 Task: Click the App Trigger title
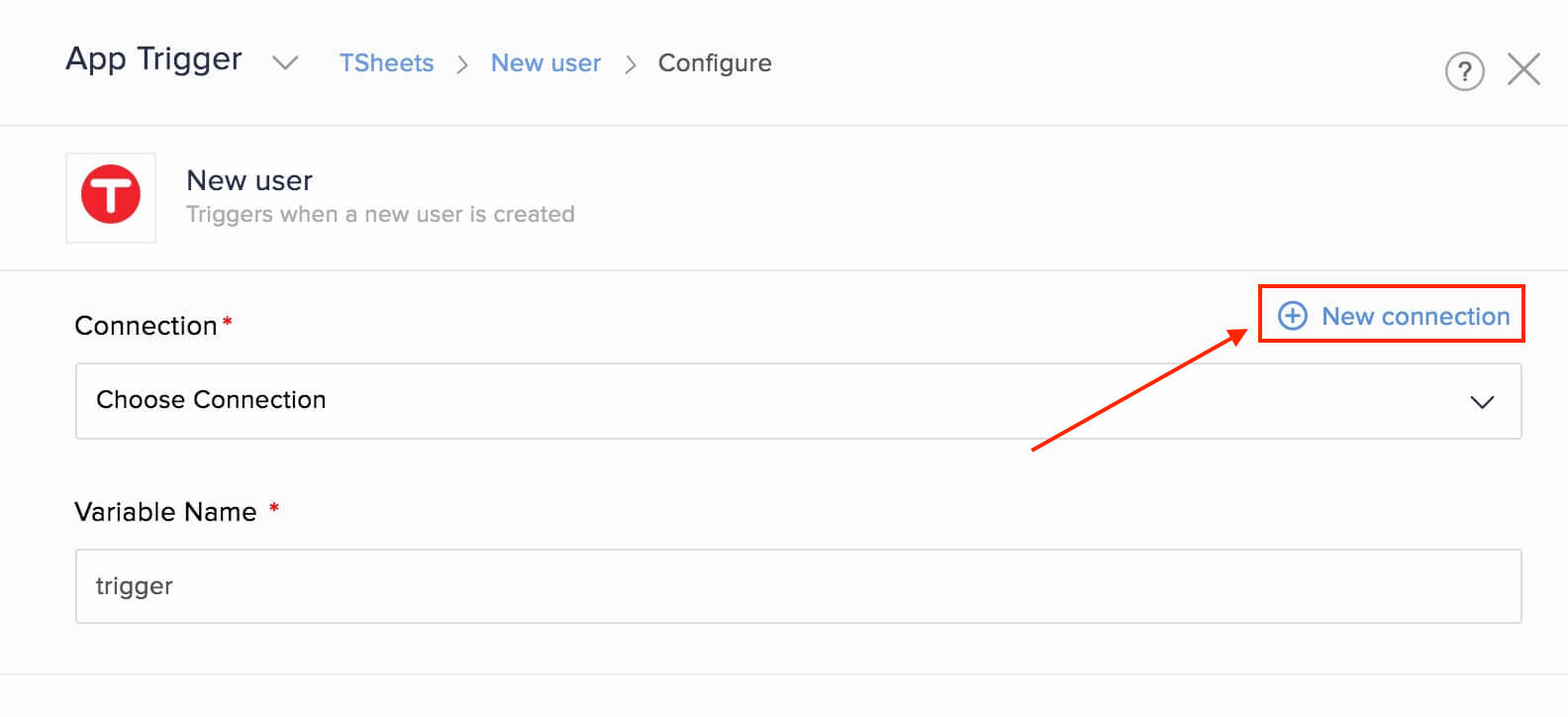(153, 59)
